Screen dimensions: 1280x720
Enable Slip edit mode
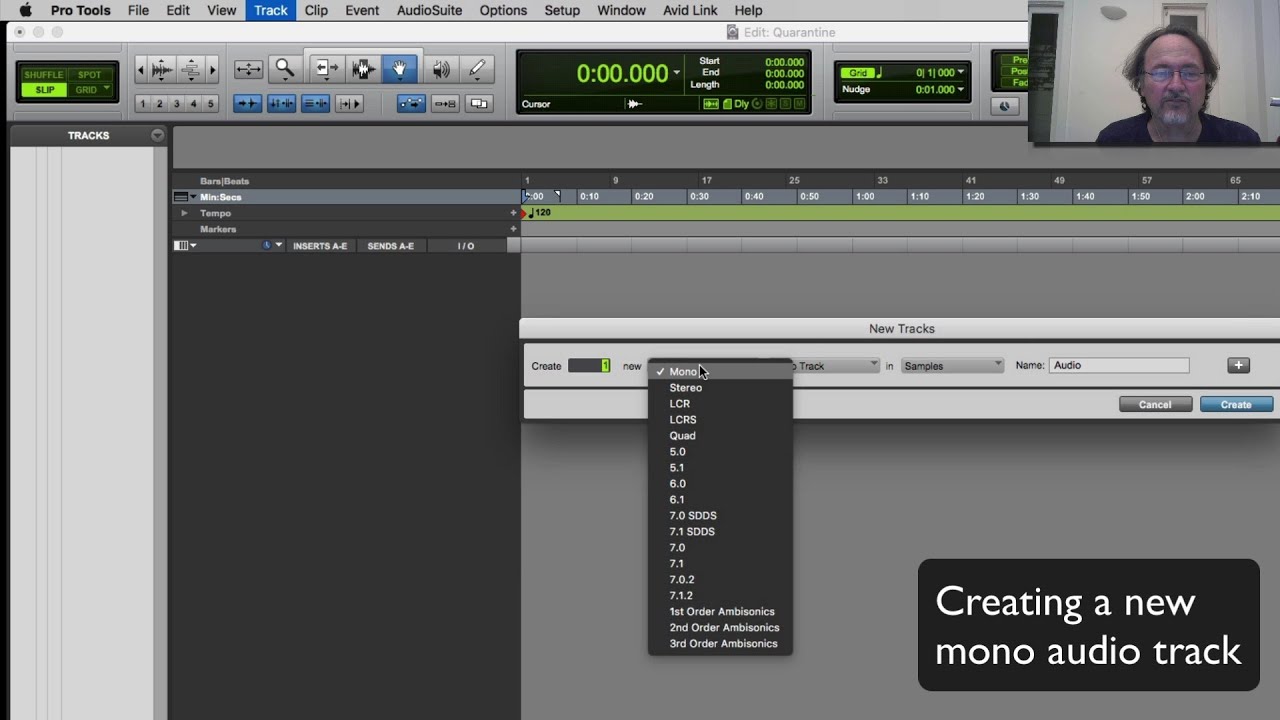coord(44,90)
